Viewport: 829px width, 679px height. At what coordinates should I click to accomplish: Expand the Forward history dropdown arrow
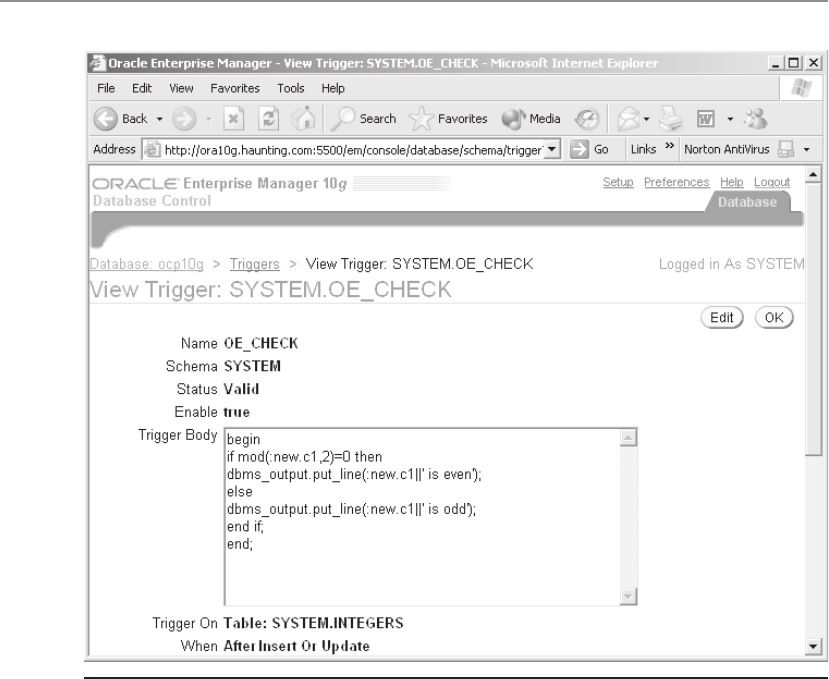point(208,119)
